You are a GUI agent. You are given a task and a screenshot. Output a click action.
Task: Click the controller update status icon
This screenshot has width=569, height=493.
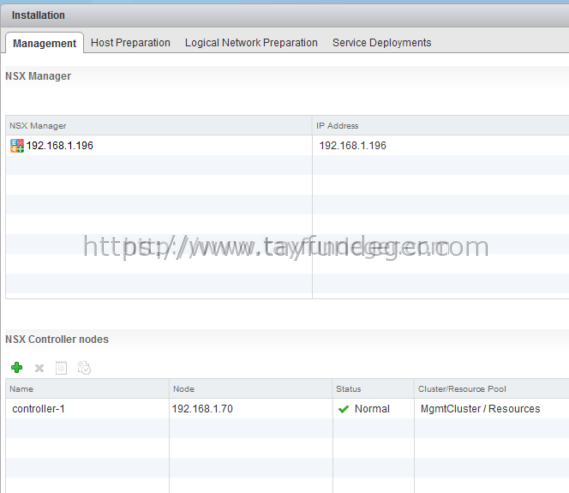(84, 368)
